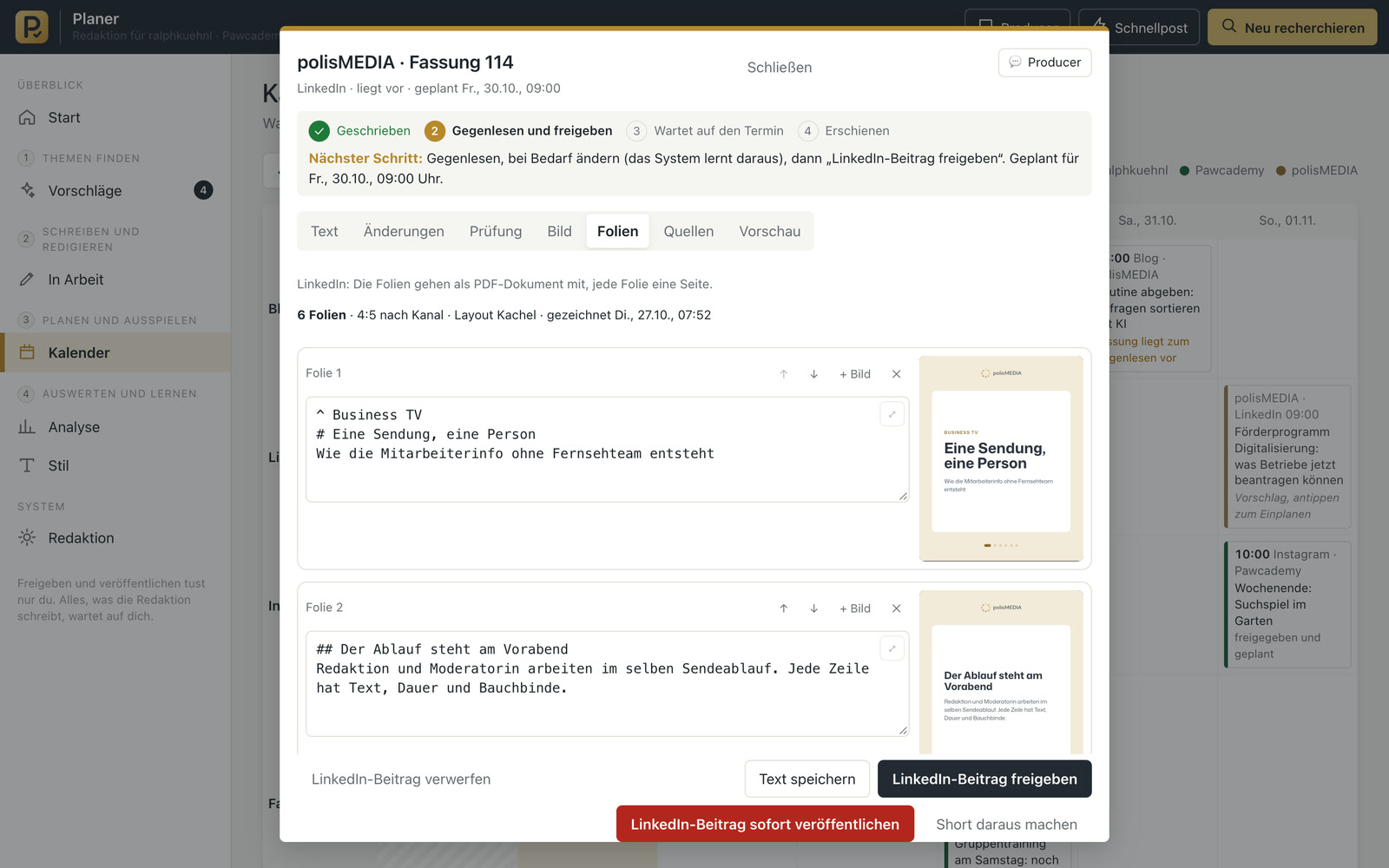Expand the Folie 2 text editor icon
Screen dimensions: 1389x868
[892, 648]
